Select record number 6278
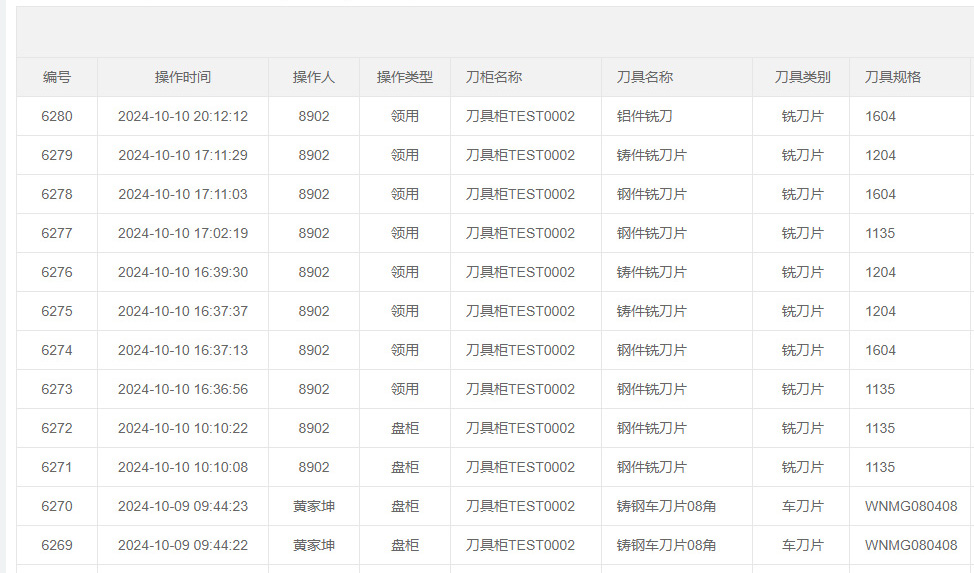The height and width of the screenshot is (573, 974). click(57, 195)
